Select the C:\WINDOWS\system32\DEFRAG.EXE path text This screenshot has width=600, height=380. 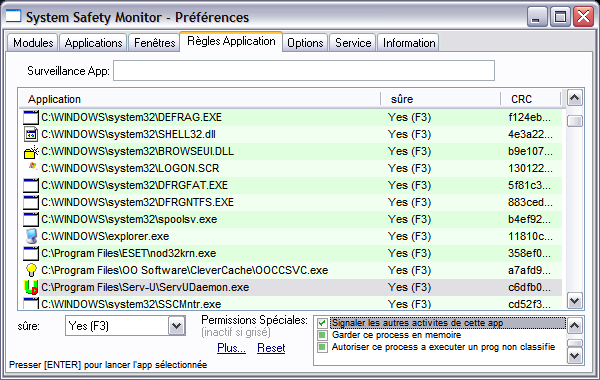131,117
